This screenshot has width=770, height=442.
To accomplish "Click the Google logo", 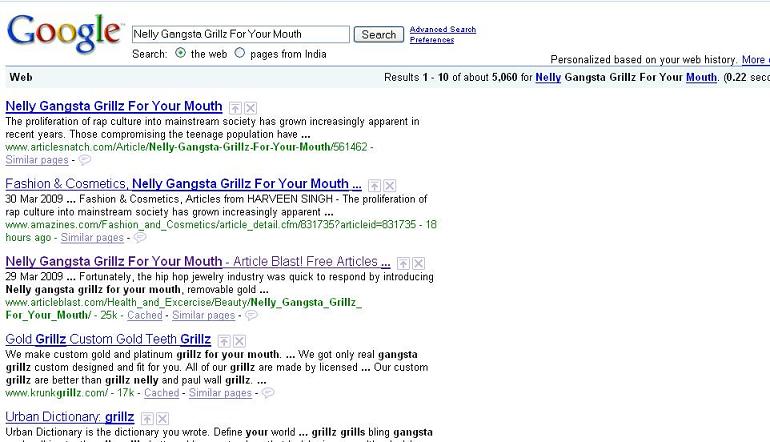I will click(64, 33).
